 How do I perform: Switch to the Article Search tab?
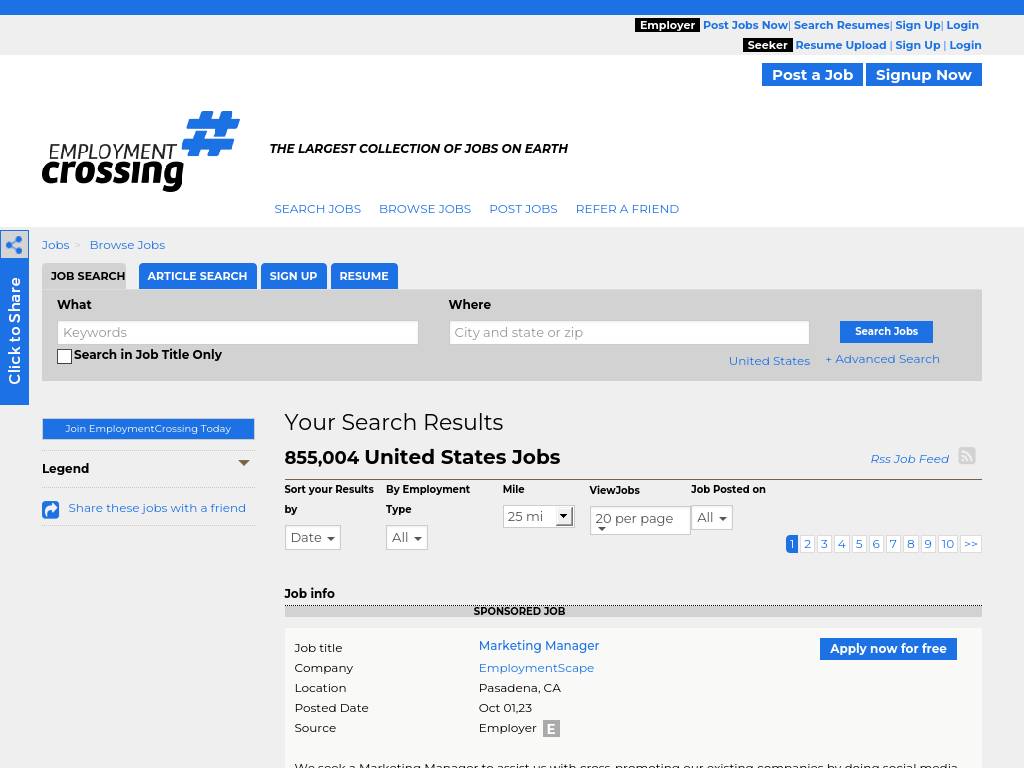[x=197, y=276]
